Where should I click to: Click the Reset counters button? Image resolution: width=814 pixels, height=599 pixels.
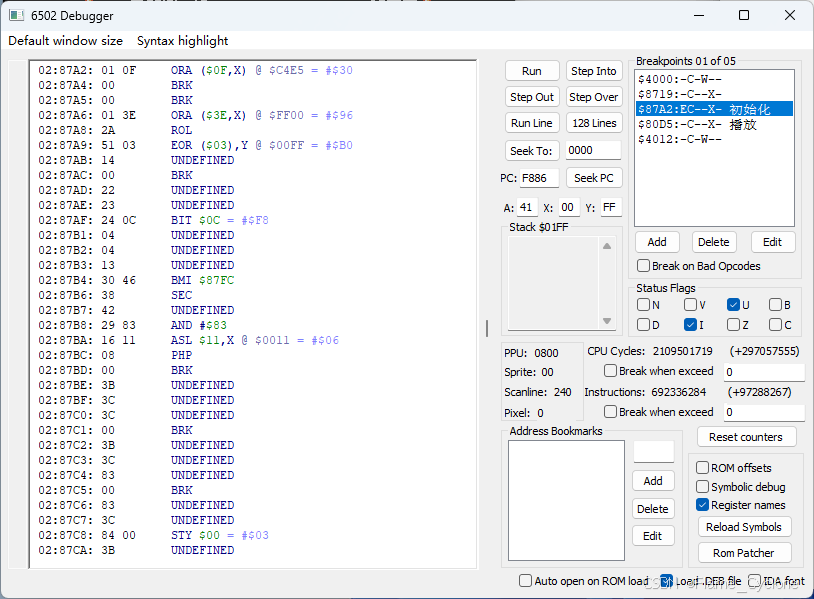(746, 437)
